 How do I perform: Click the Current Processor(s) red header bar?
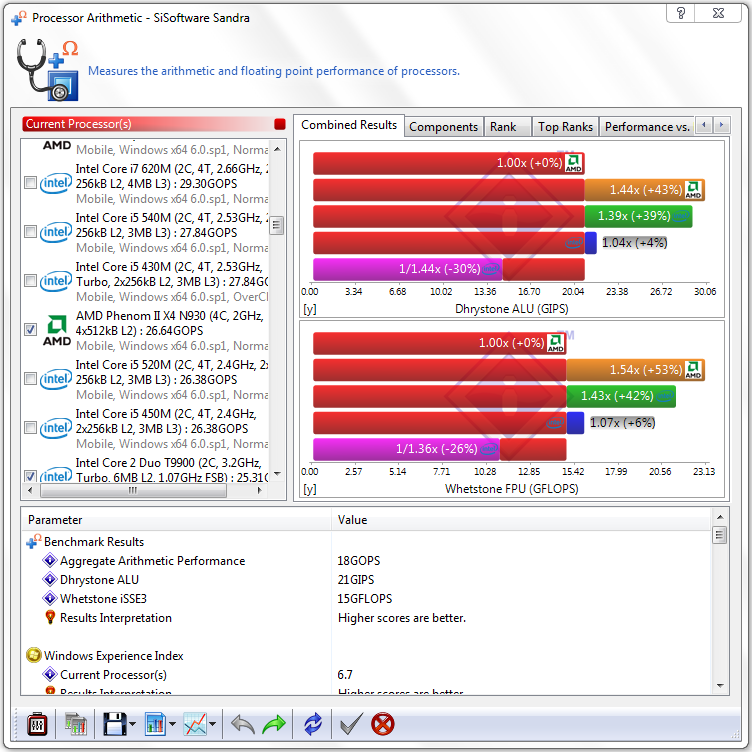point(154,124)
